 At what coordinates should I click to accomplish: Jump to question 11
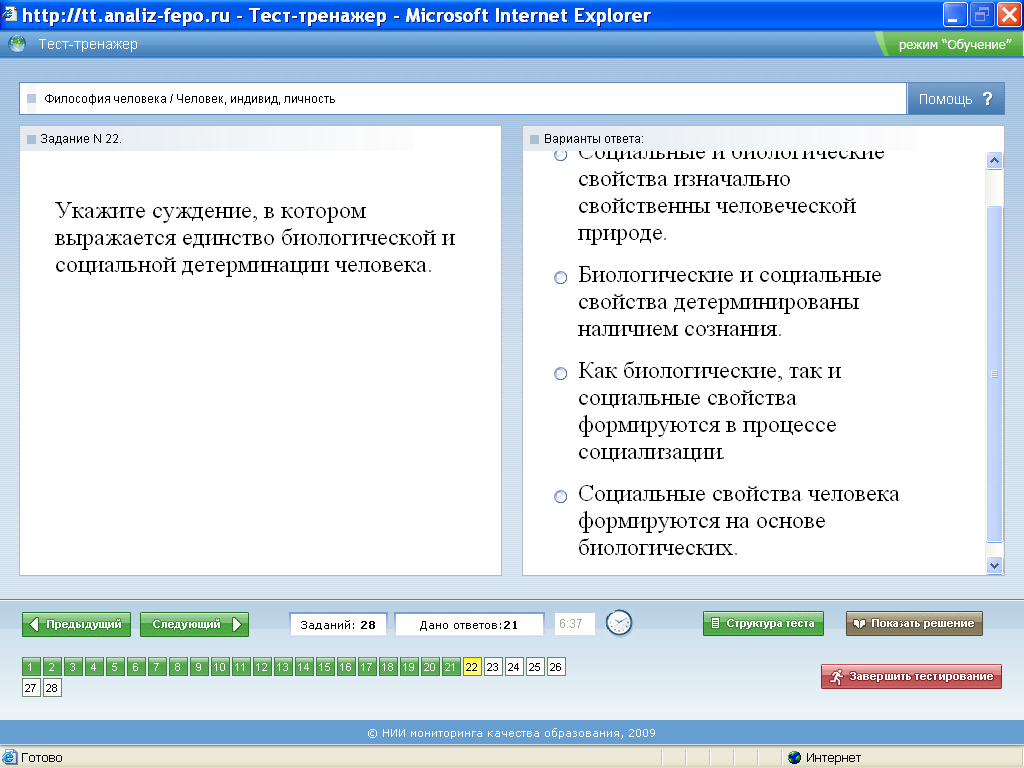240,667
